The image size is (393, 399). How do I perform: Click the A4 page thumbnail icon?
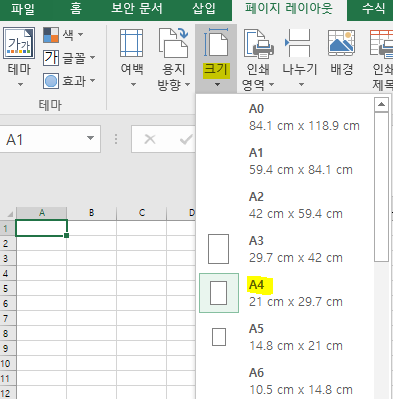[218, 293]
